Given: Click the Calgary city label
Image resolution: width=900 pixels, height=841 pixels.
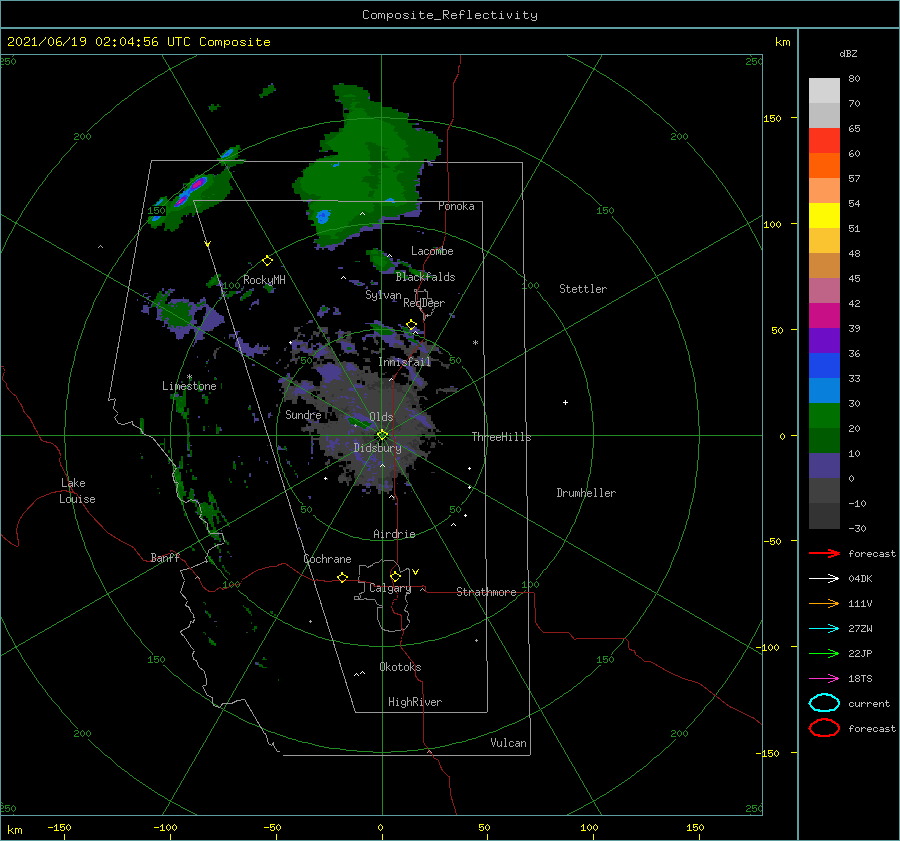Looking at the screenshot, I should coord(390,588).
